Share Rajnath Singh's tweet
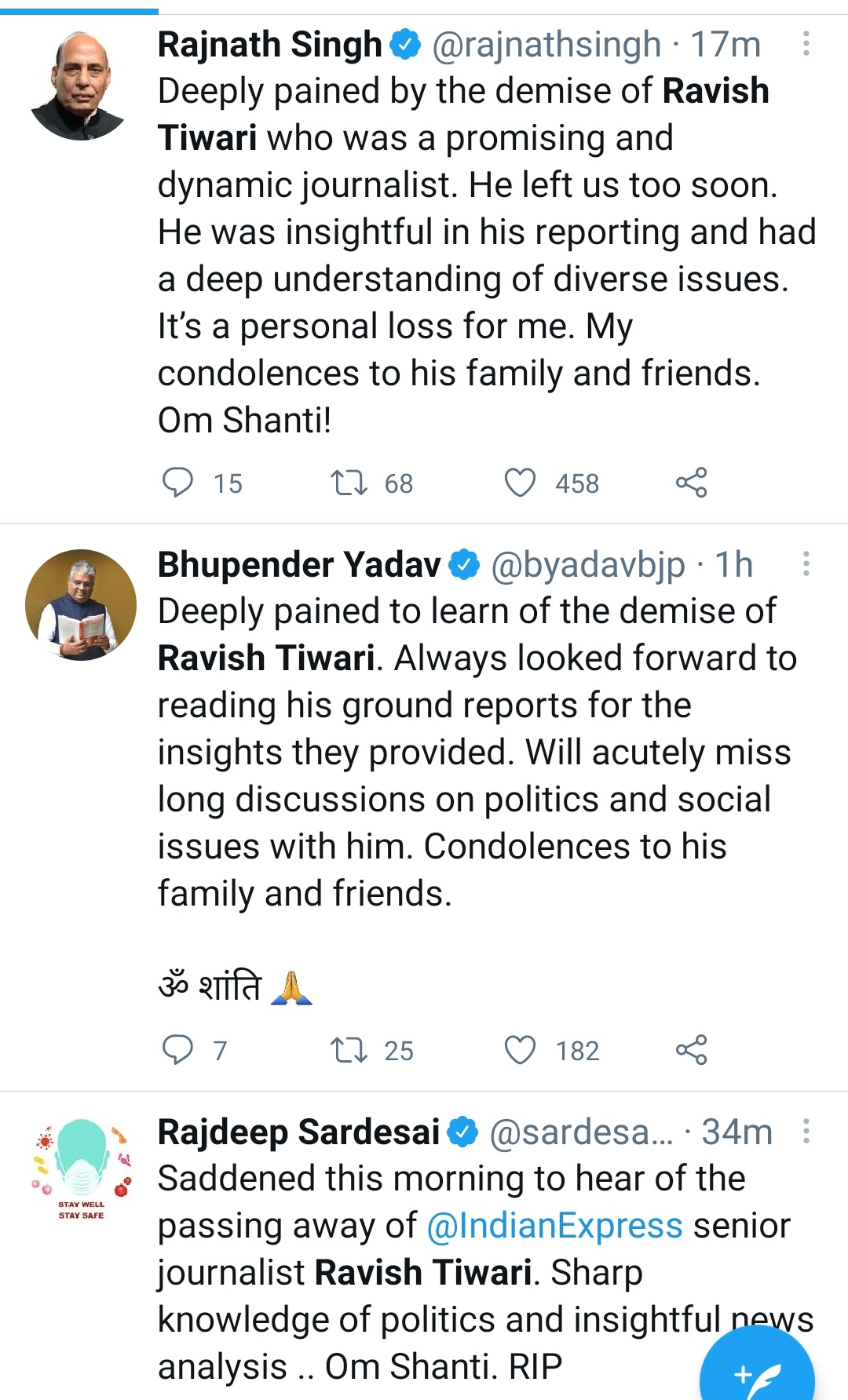The width and height of the screenshot is (848, 1400). [x=692, y=483]
